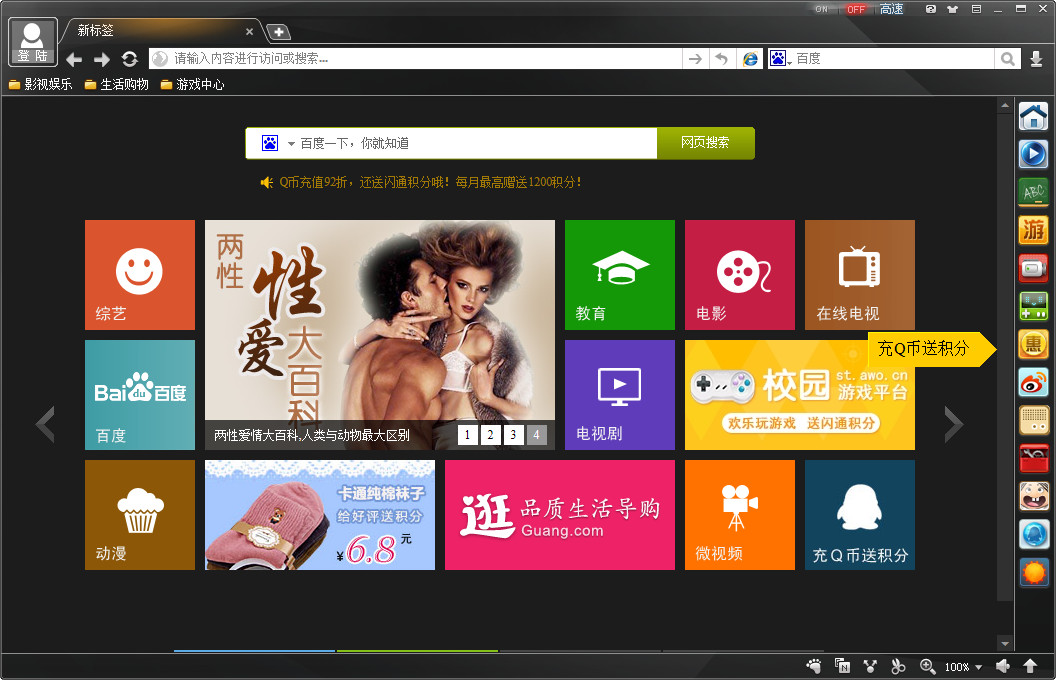Open Q币充值92折 promotion link
Viewport: 1056px width, 680px height.
pyautogui.click(x=430, y=182)
